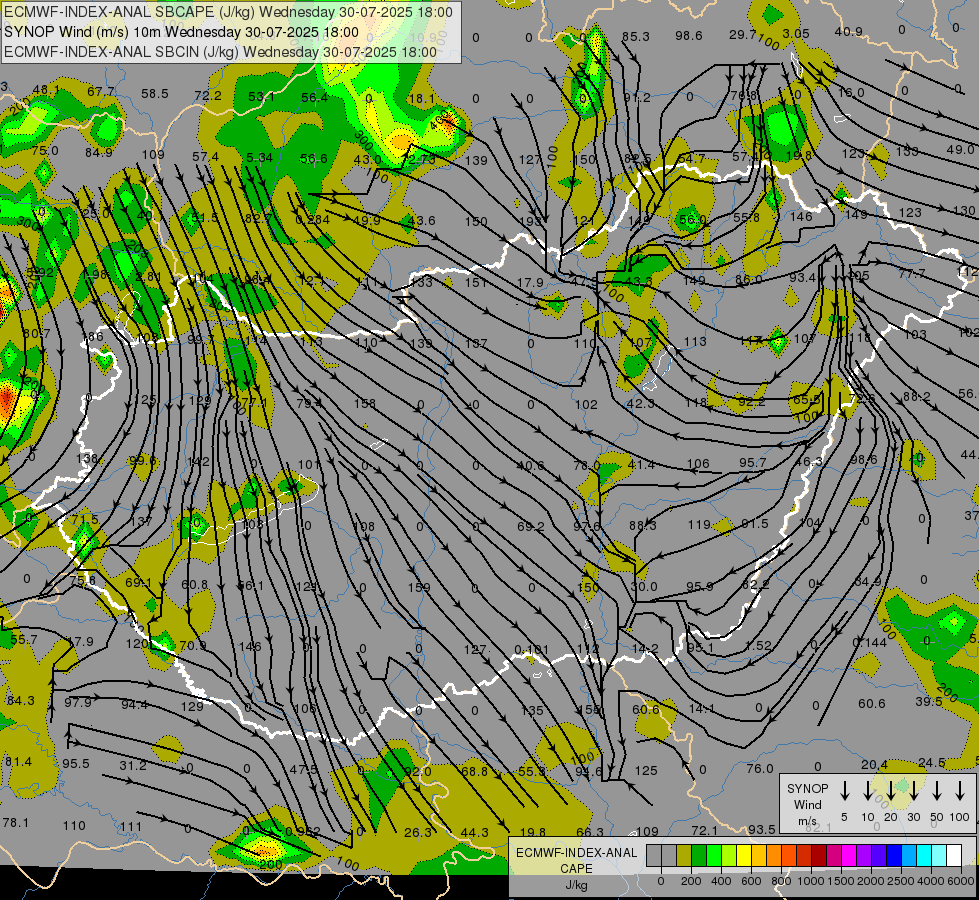
Task: Pick the pure yellow swatch in CAPE scale
Action: [x=744, y=856]
